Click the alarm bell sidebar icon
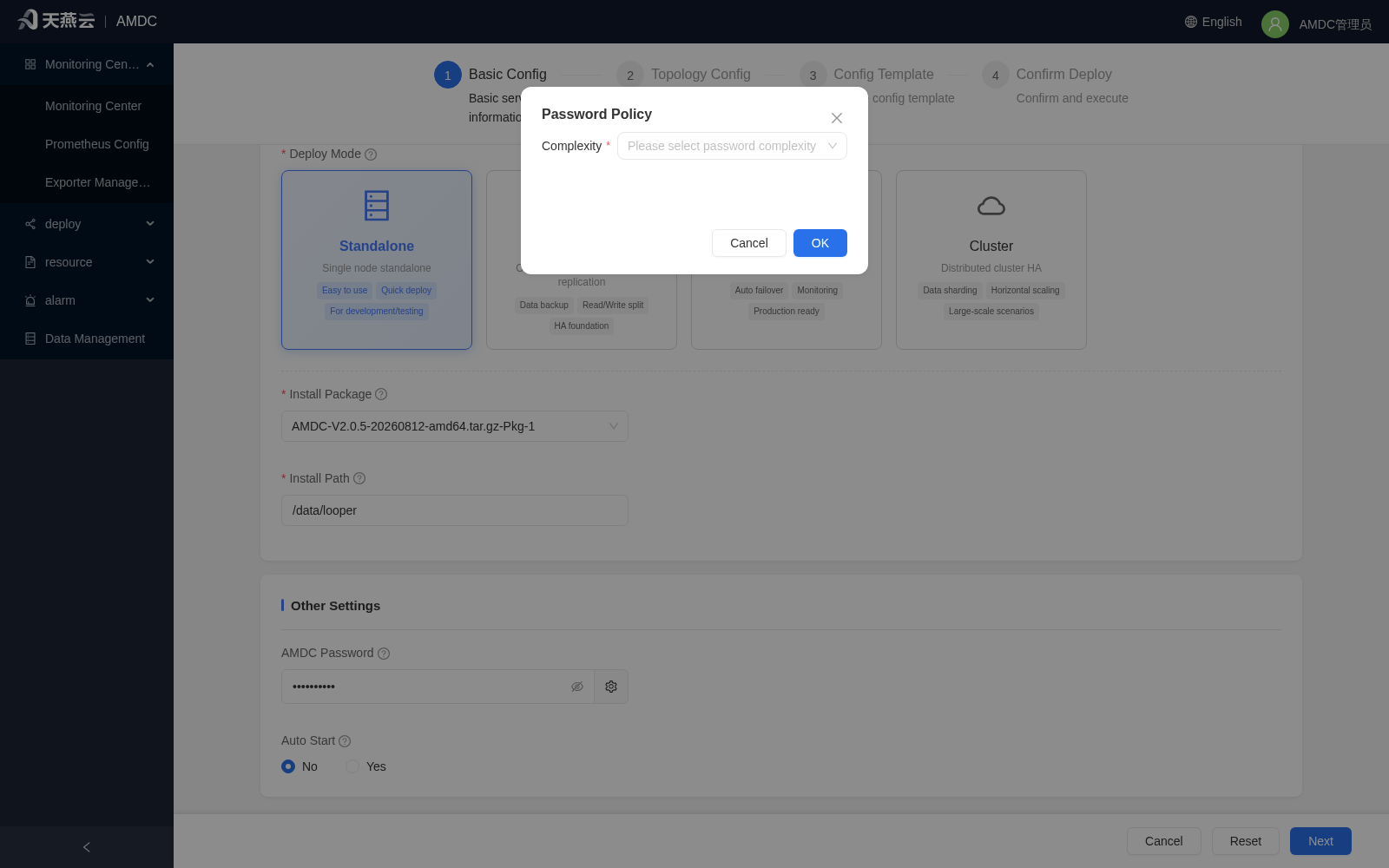The height and width of the screenshot is (868, 1389). pos(30,300)
